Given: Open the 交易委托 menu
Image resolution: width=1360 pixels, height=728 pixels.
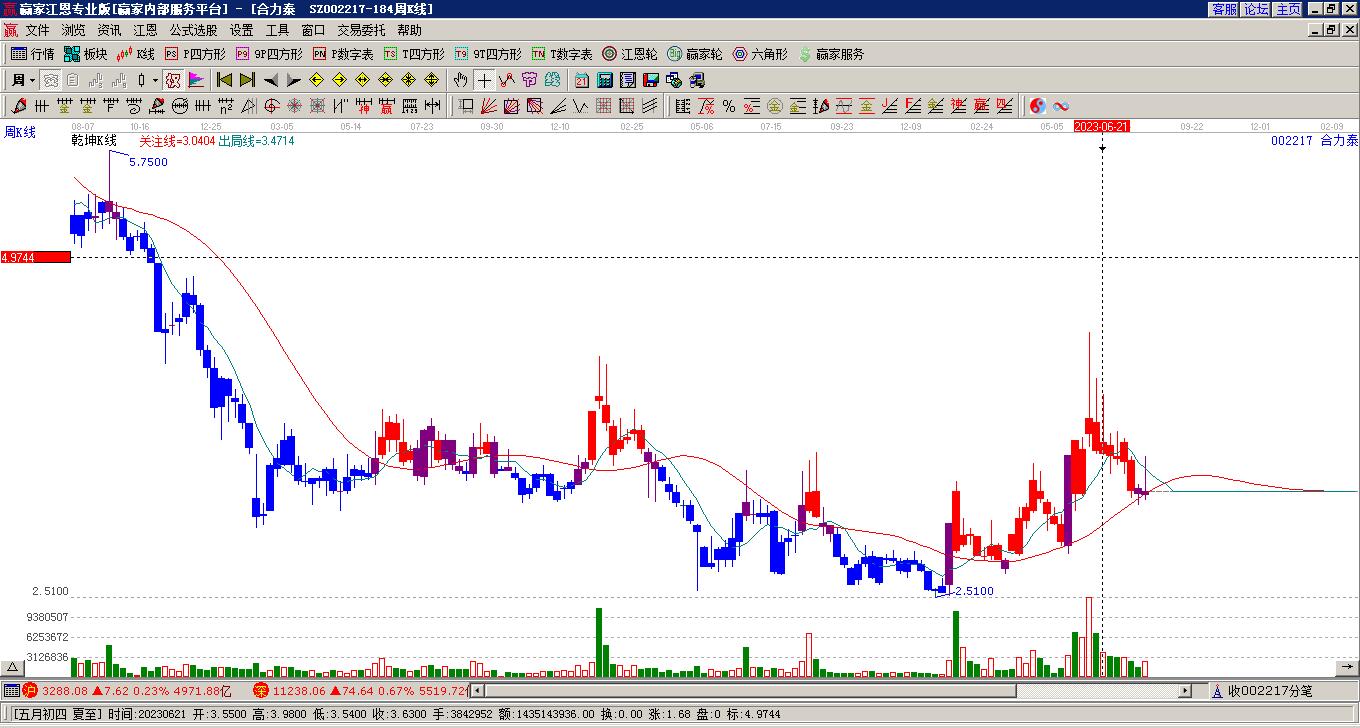Looking at the screenshot, I should coord(361,30).
